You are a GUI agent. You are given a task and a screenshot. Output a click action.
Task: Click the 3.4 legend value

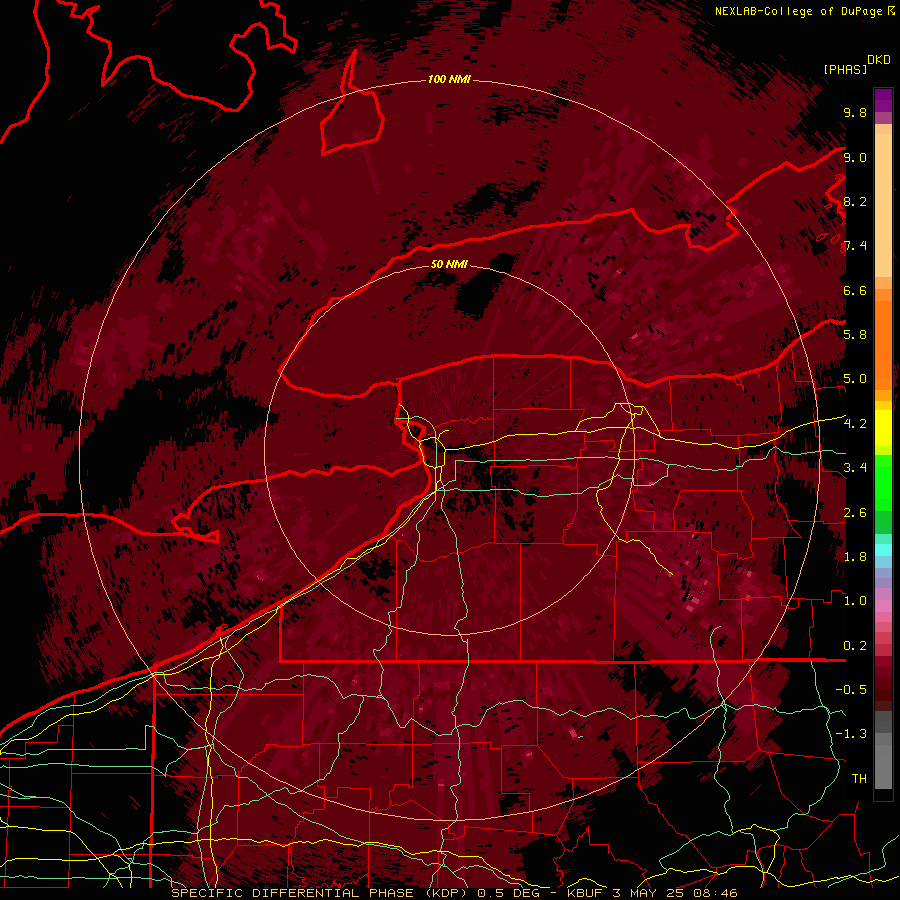click(x=855, y=468)
